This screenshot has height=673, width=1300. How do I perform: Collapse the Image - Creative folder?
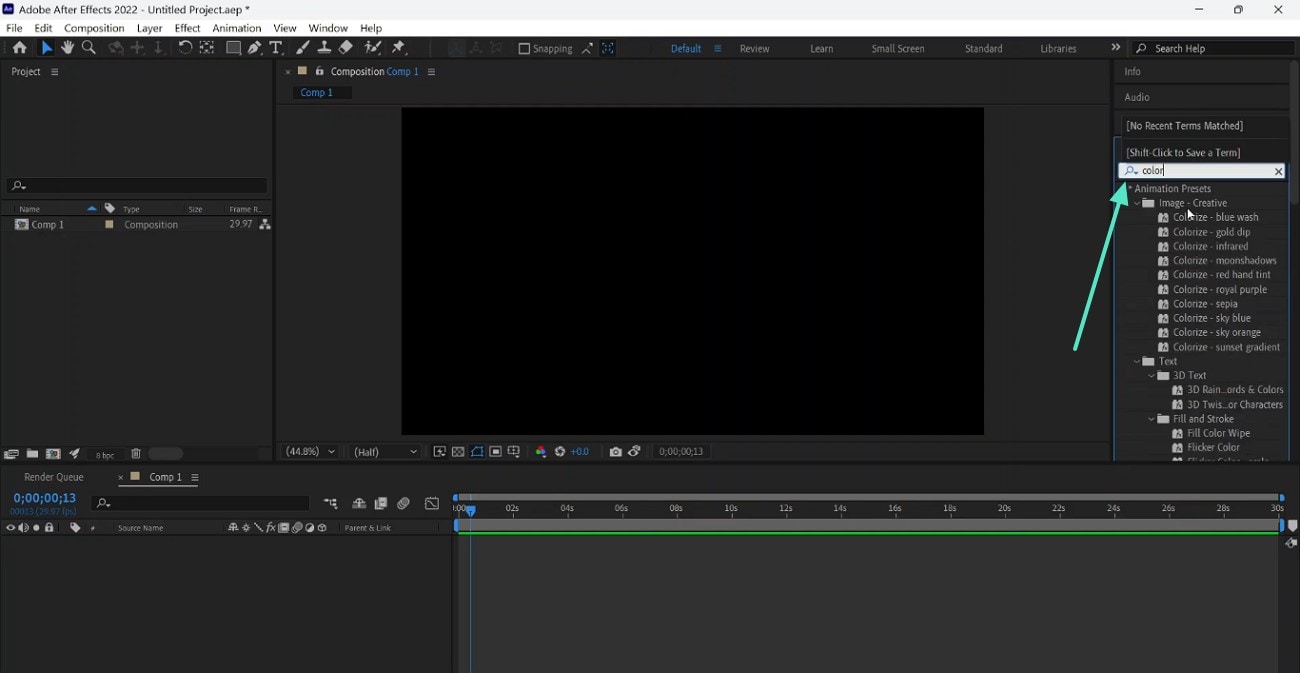pyautogui.click(x=1138, y=203)
